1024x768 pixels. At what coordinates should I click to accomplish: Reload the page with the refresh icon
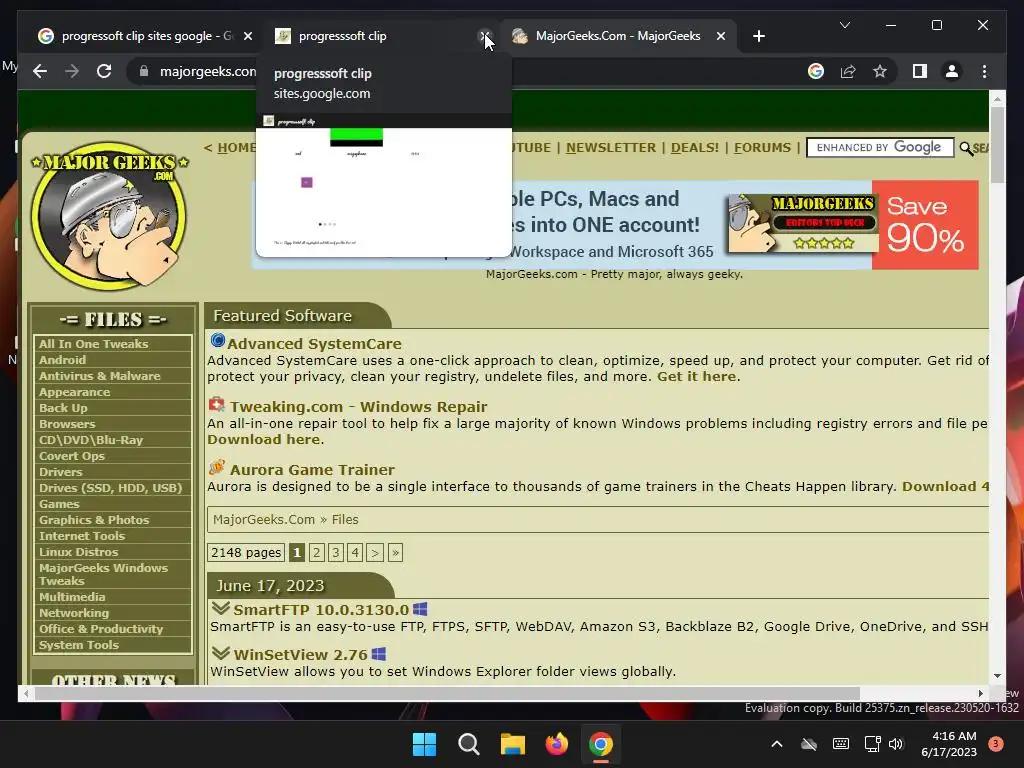104,71
